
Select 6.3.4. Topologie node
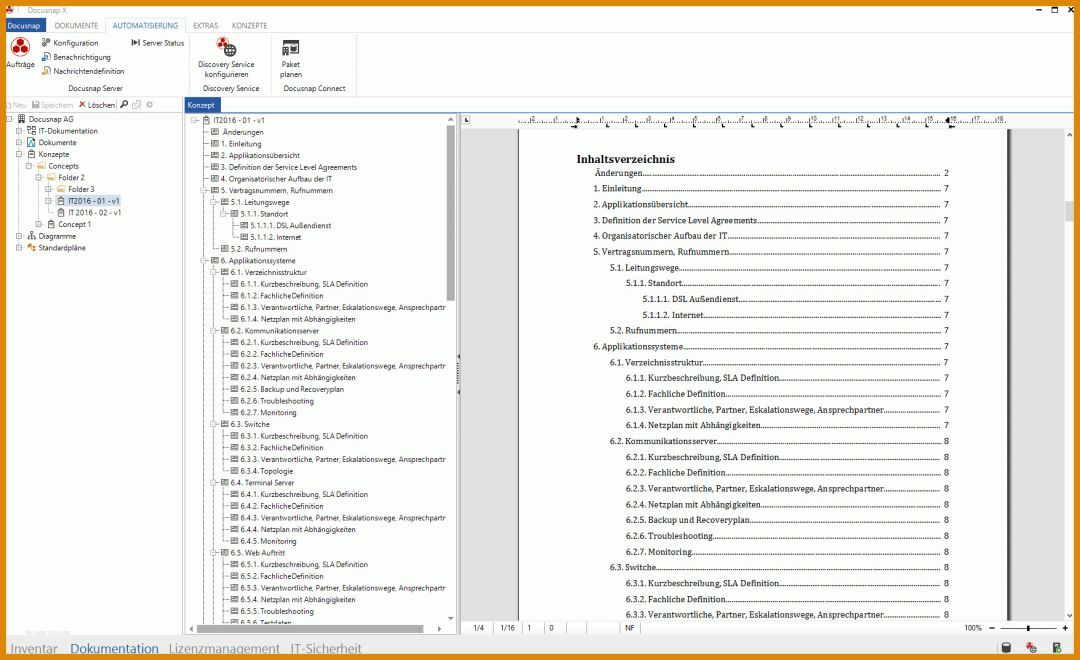pos(267,471)
